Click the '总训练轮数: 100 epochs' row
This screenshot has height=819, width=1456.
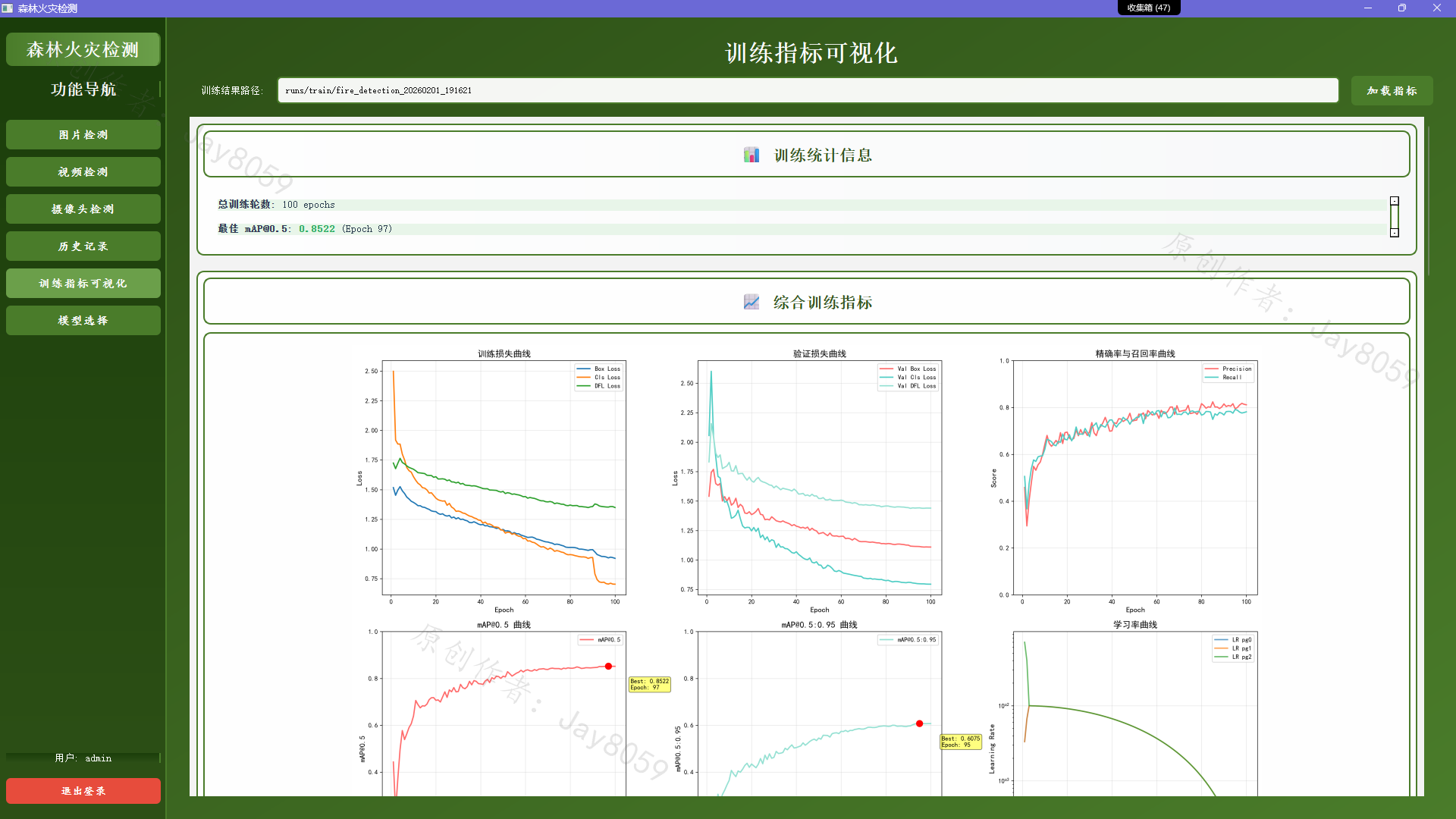coord(804,205)
